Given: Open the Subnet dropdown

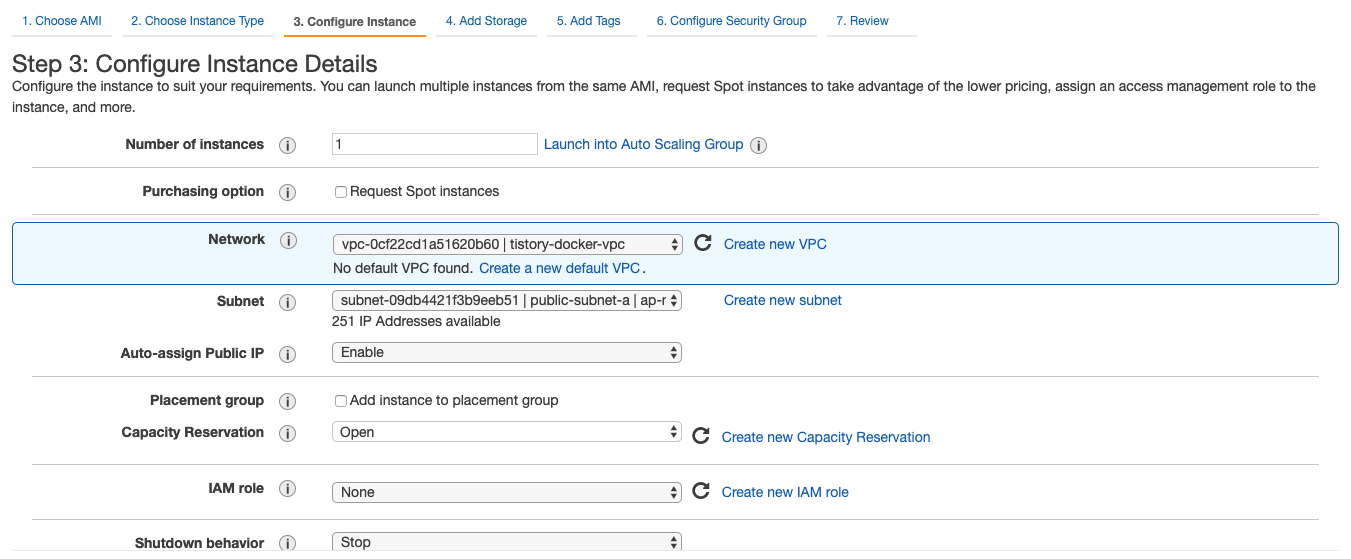Looking at the screenshot, I should pos(506,300).
